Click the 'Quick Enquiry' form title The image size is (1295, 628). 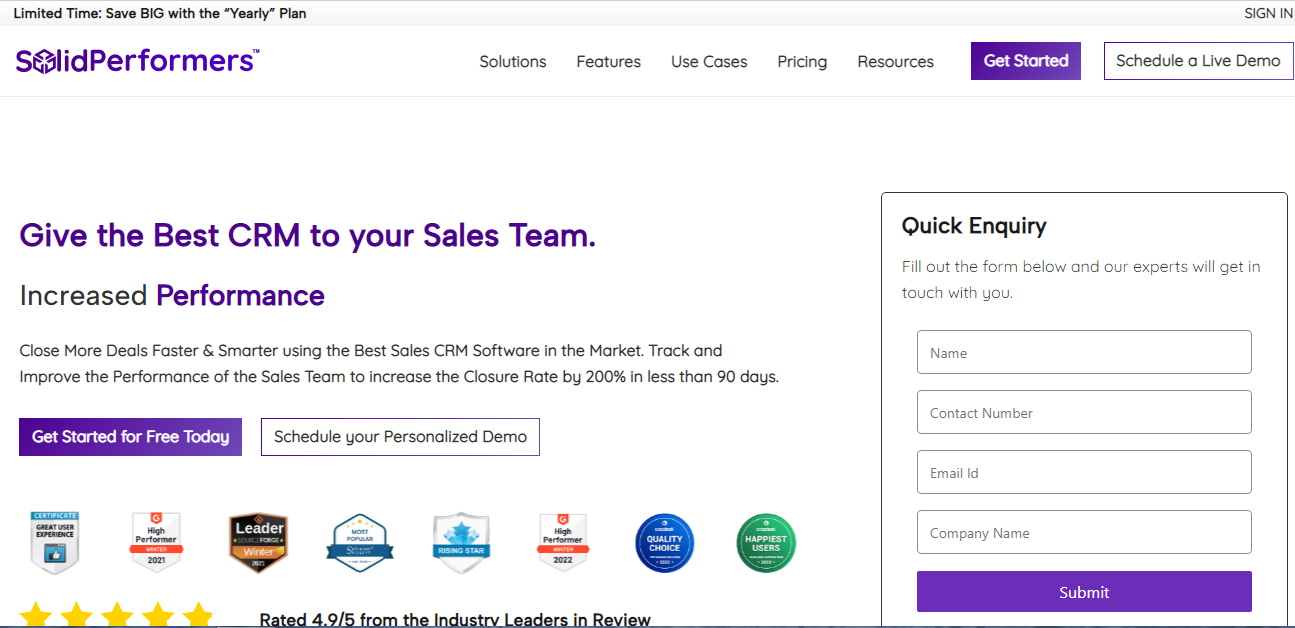(974, 226)
